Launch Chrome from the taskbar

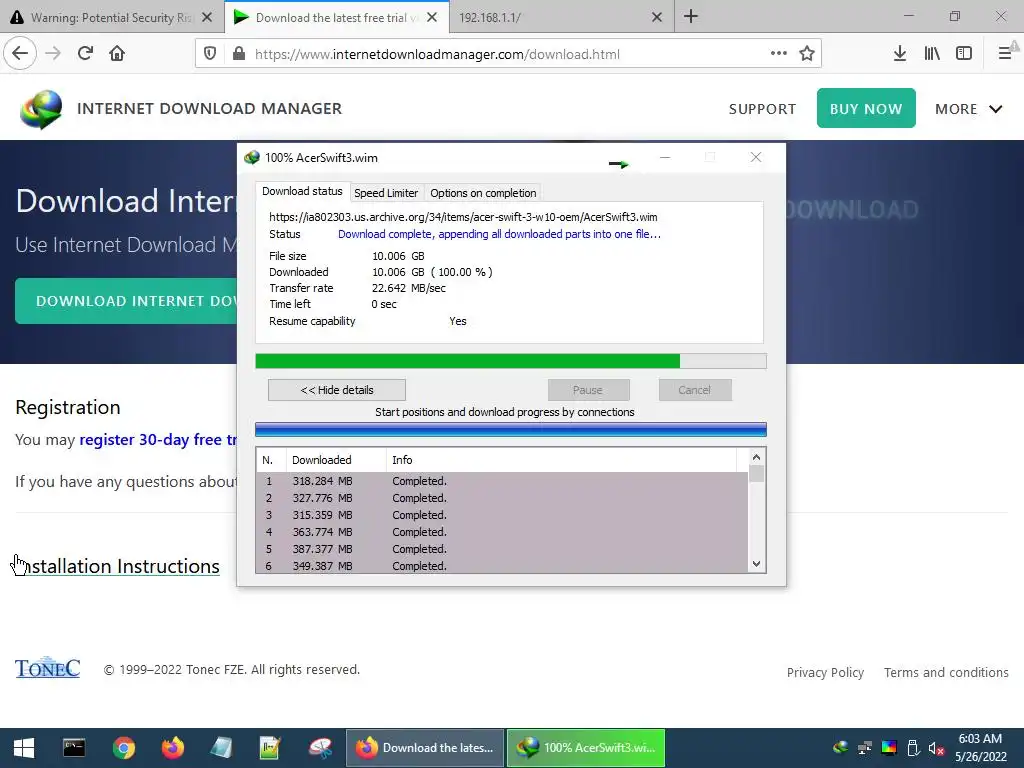click(123, 748)
